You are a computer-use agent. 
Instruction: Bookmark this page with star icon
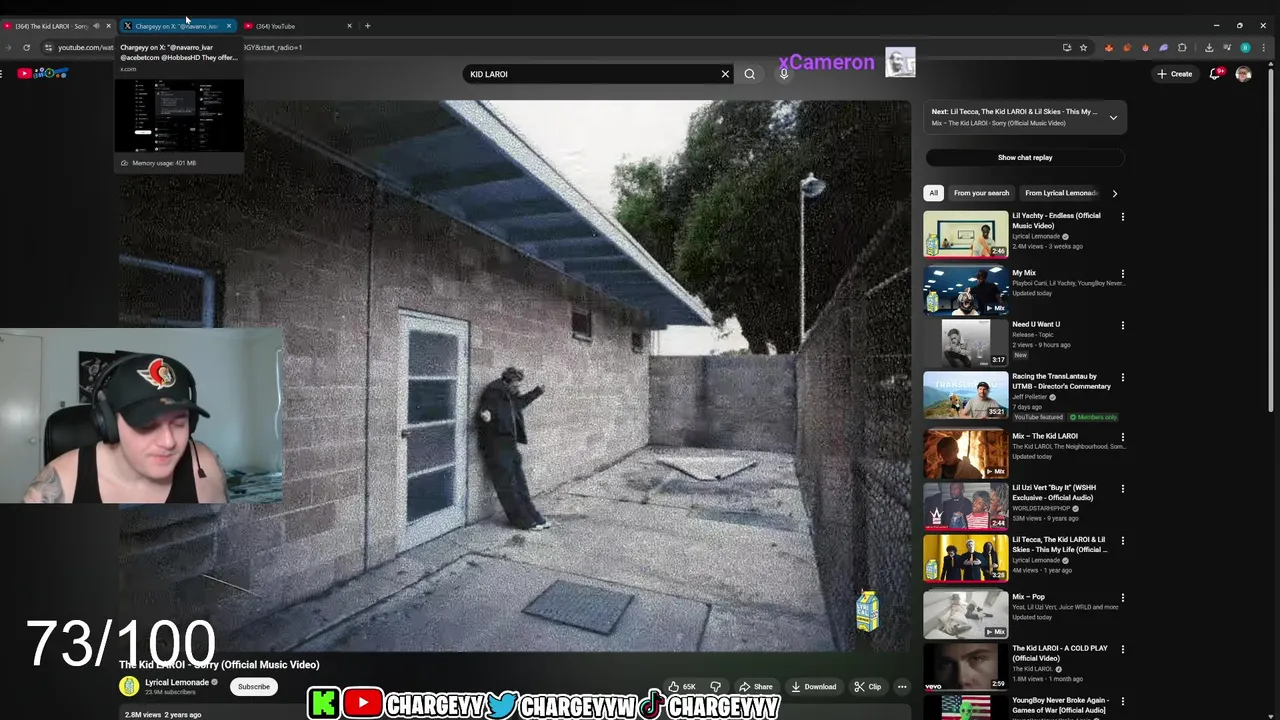point(1083,47)
